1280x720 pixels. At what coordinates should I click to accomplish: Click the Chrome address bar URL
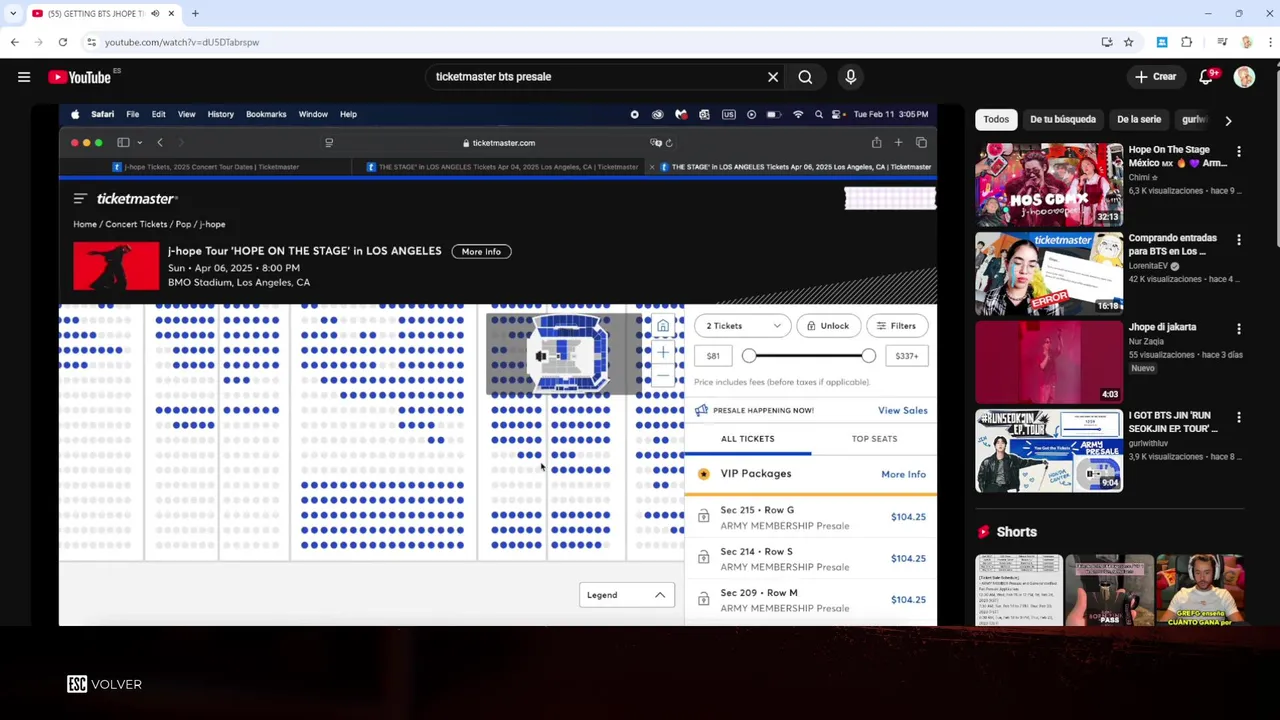coord(182,42)
